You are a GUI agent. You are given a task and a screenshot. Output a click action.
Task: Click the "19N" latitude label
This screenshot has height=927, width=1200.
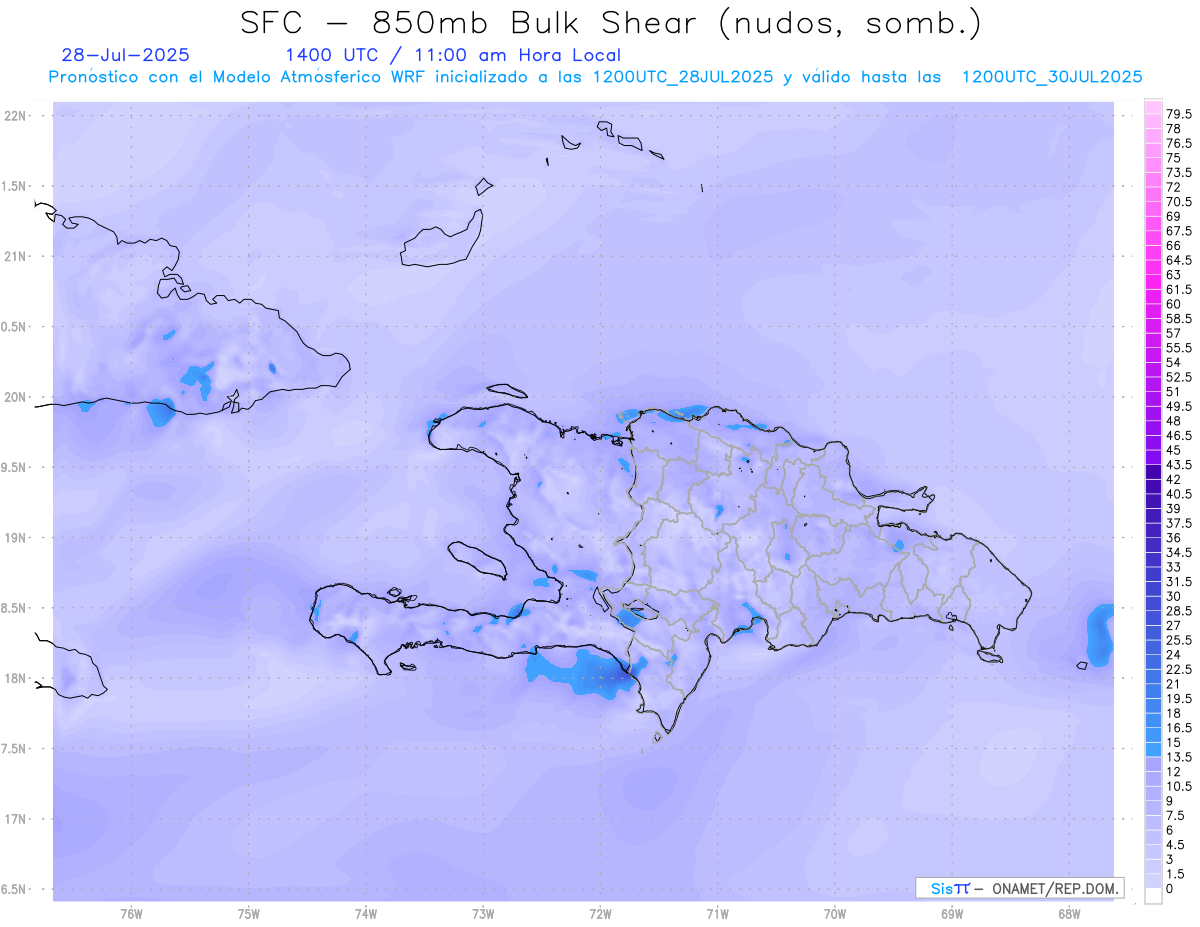click(15, 538)
